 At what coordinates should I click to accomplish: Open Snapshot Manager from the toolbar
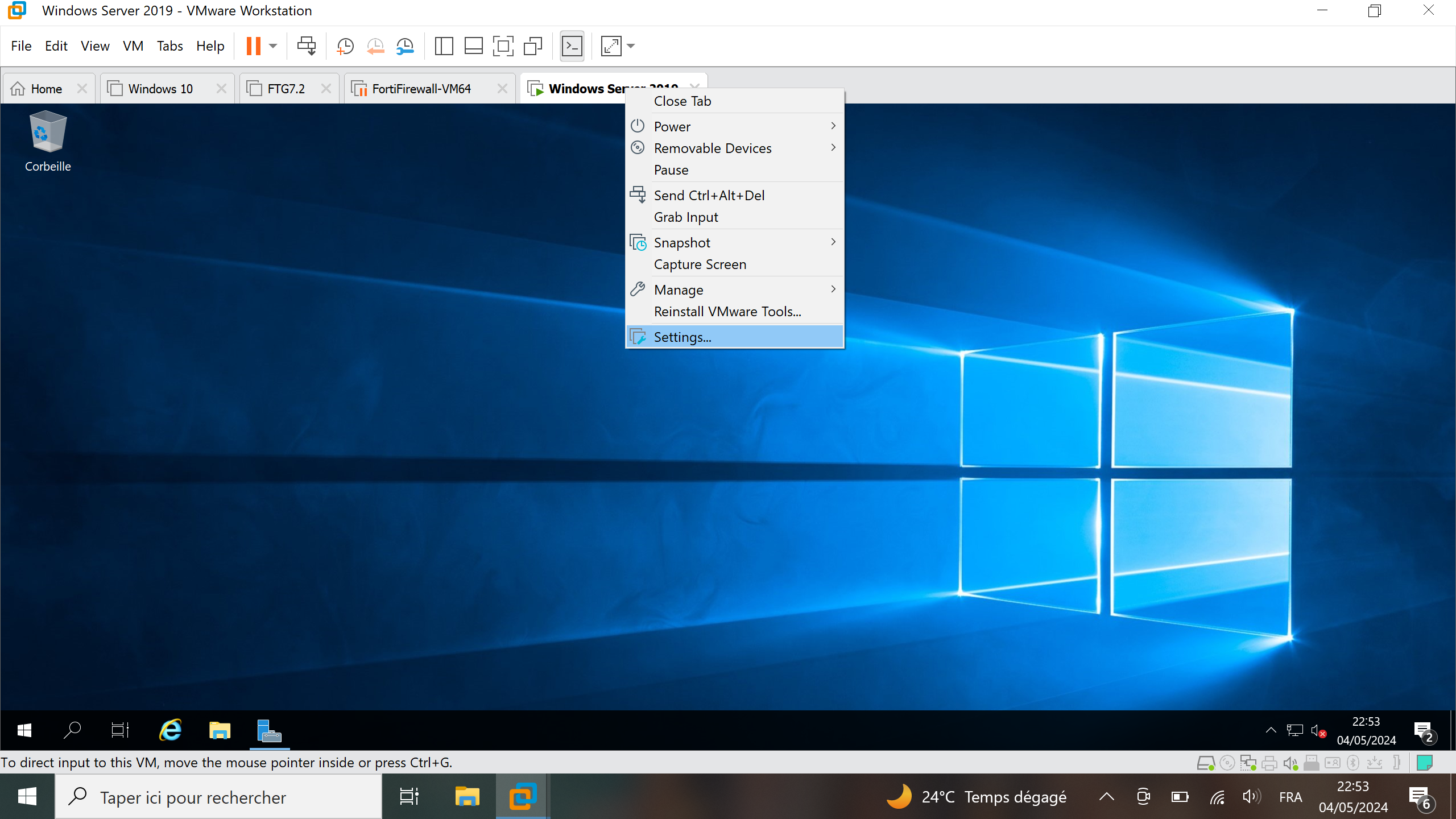click(405, 46)
